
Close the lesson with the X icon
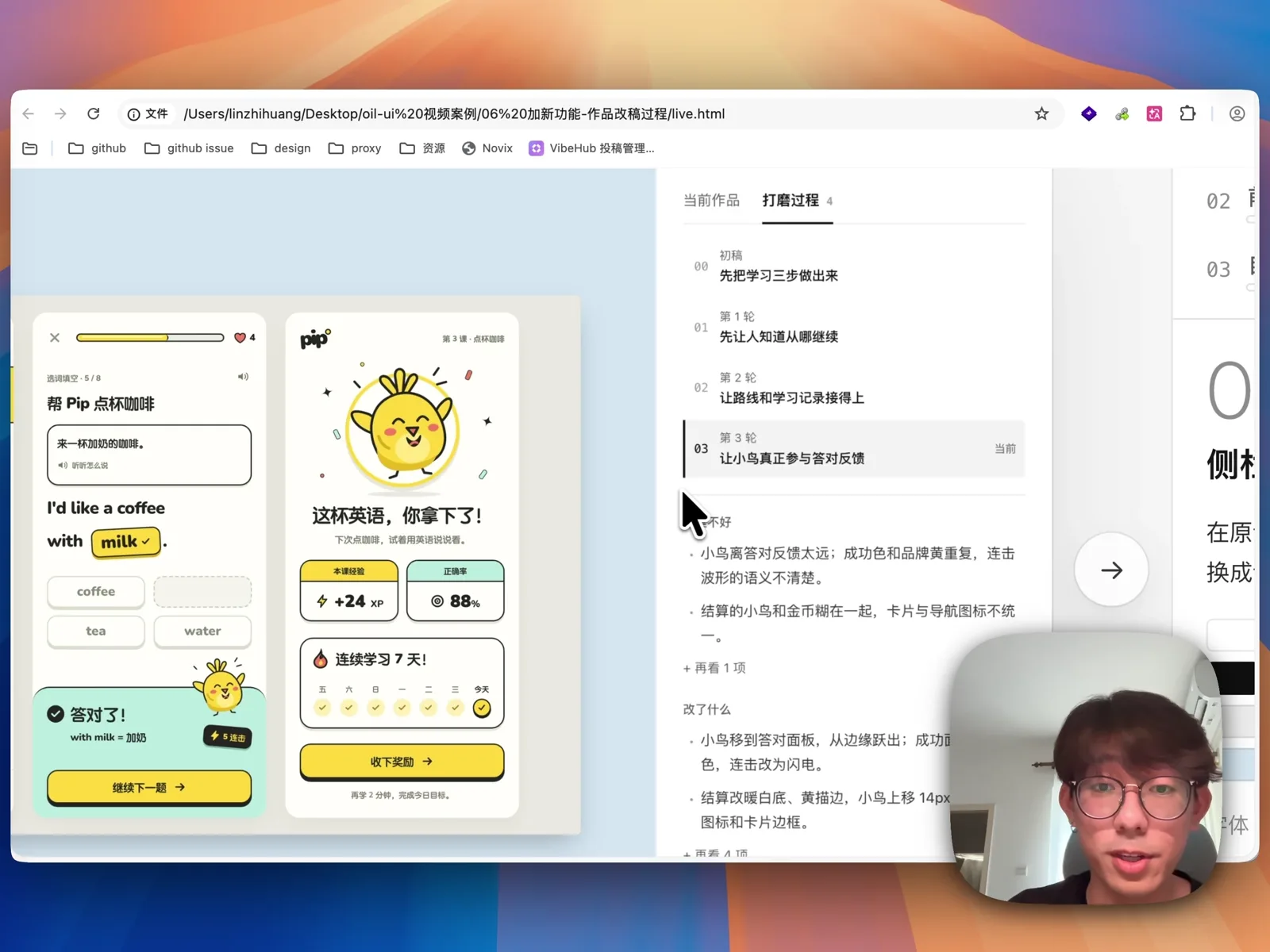pos(55,337)
